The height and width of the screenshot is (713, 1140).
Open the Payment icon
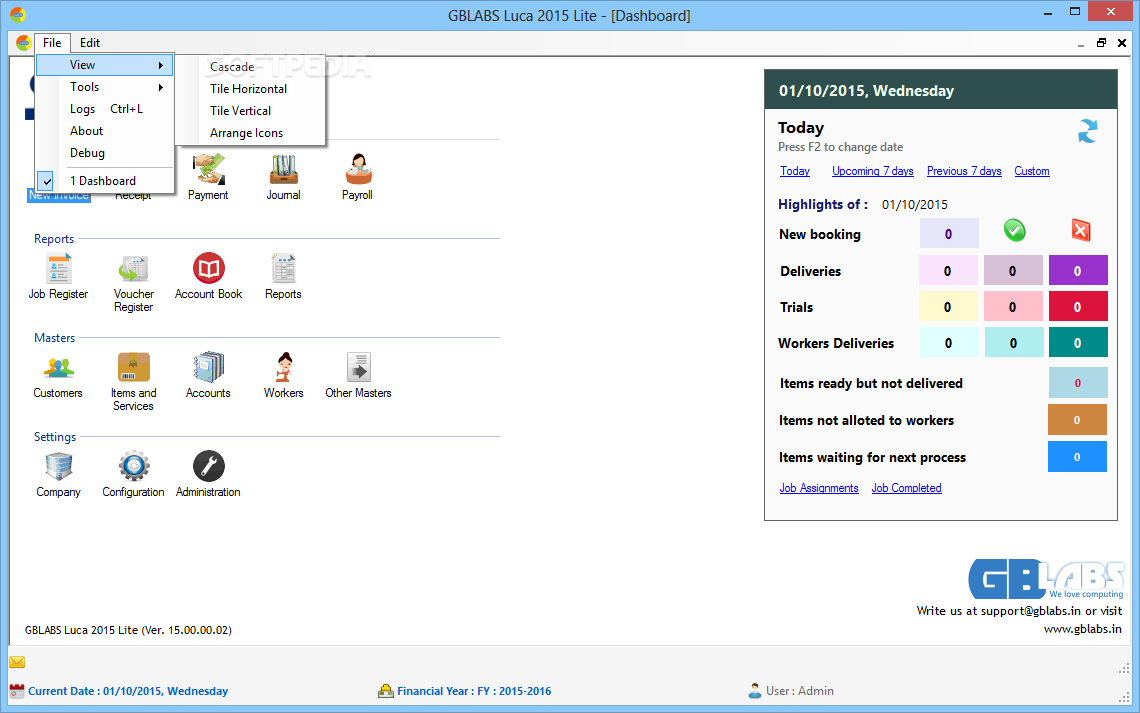(208, 169)
